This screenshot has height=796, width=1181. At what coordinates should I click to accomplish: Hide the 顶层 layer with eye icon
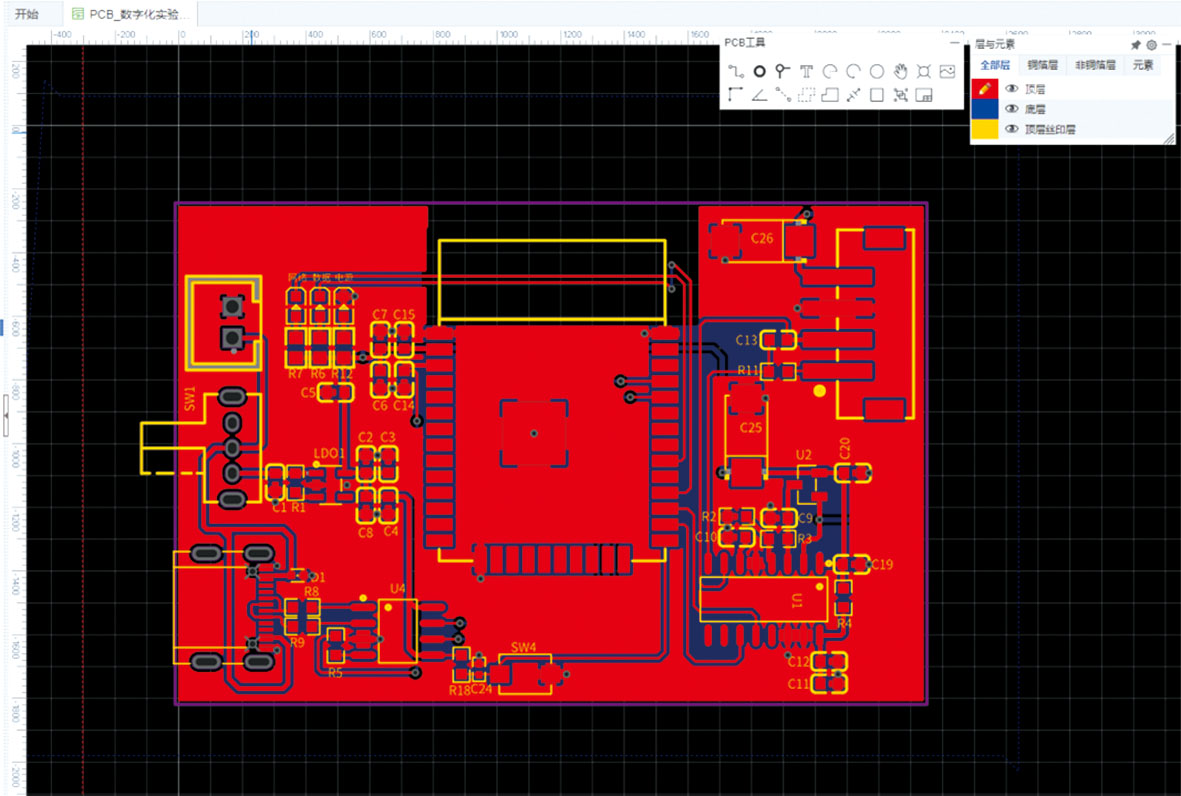1012,89
